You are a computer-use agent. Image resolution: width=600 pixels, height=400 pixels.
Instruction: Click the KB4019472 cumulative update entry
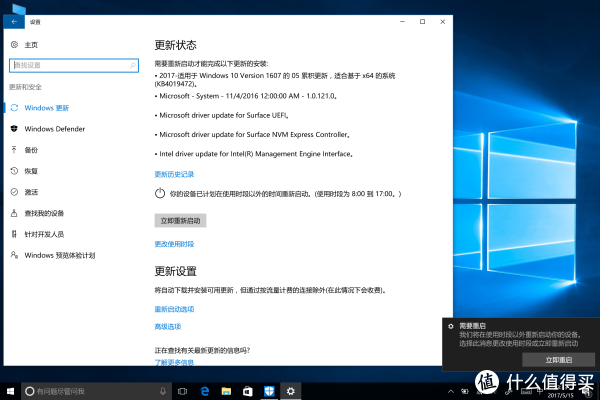tap(275, 80)
